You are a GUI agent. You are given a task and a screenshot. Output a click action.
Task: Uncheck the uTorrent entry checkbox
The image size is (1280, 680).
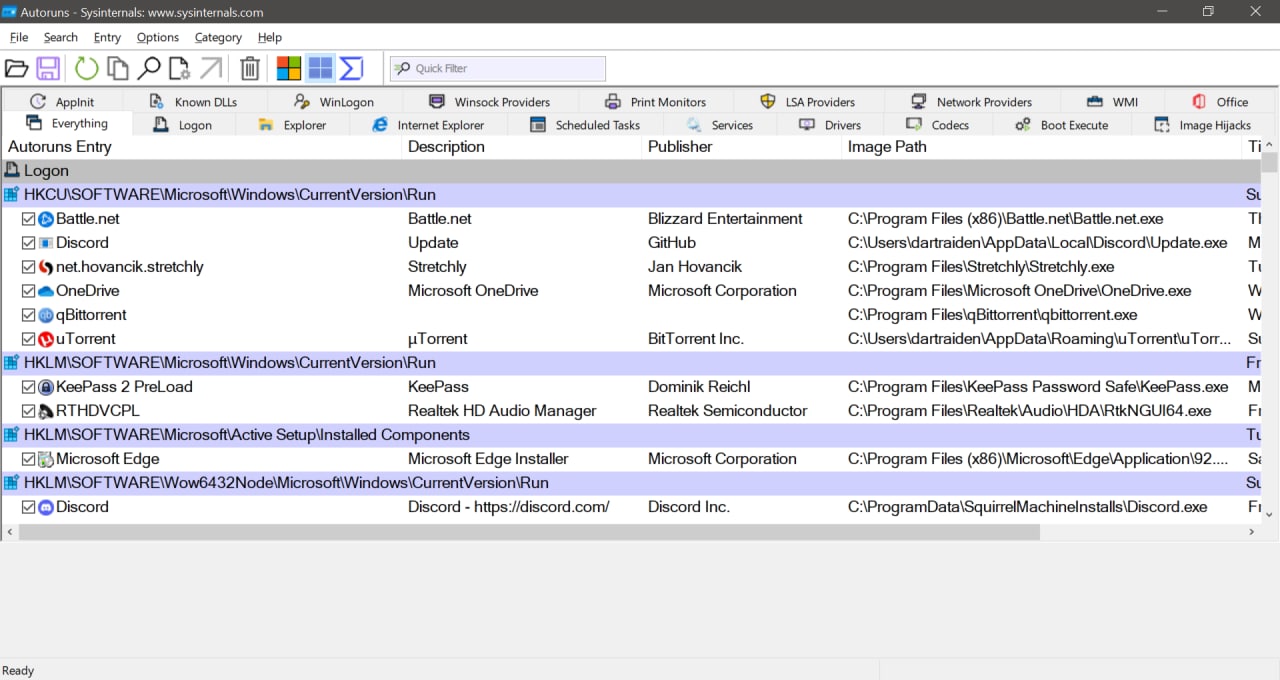pos(29,339)
